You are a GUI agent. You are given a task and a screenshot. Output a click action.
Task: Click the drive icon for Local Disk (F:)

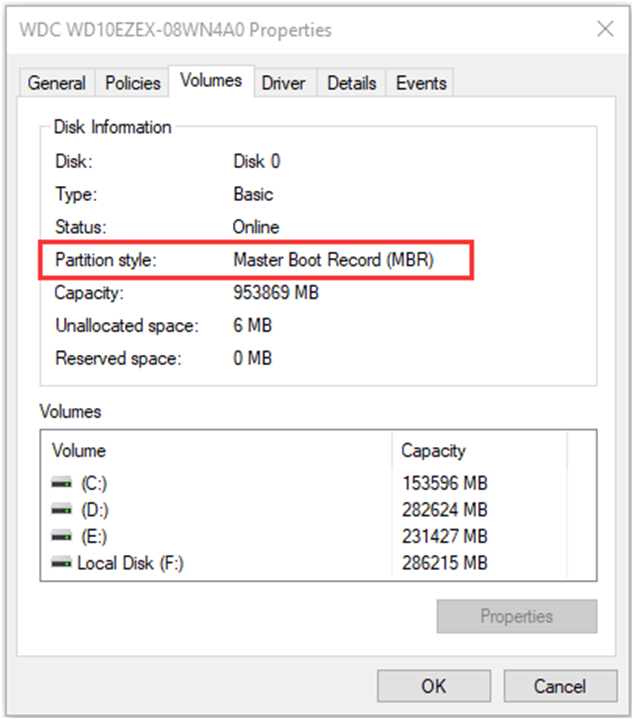[62, 562]
